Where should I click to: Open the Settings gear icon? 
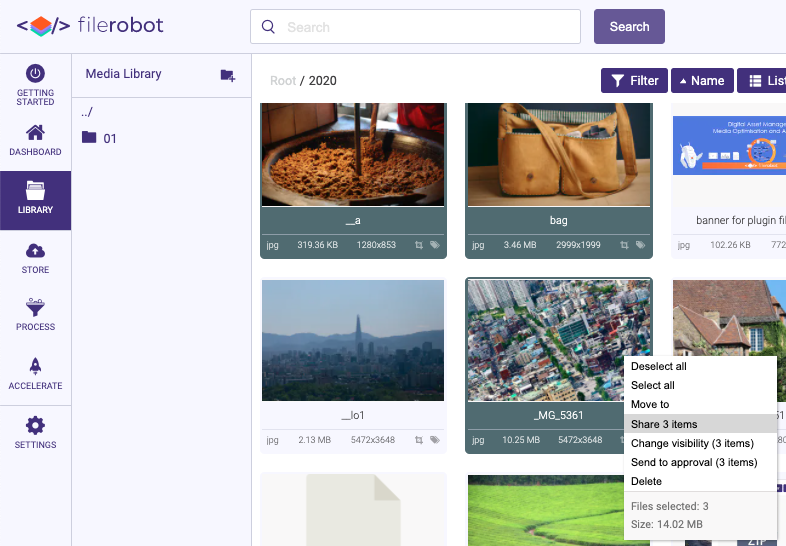35,425
